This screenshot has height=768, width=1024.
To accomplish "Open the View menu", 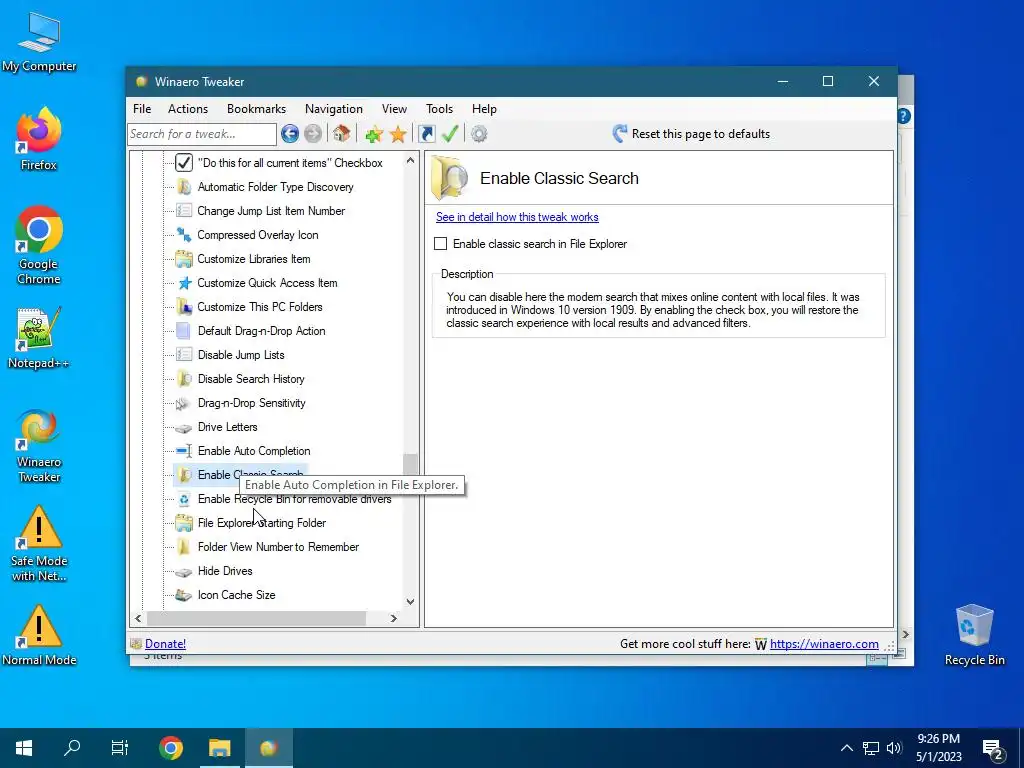I will click(394, 109).
